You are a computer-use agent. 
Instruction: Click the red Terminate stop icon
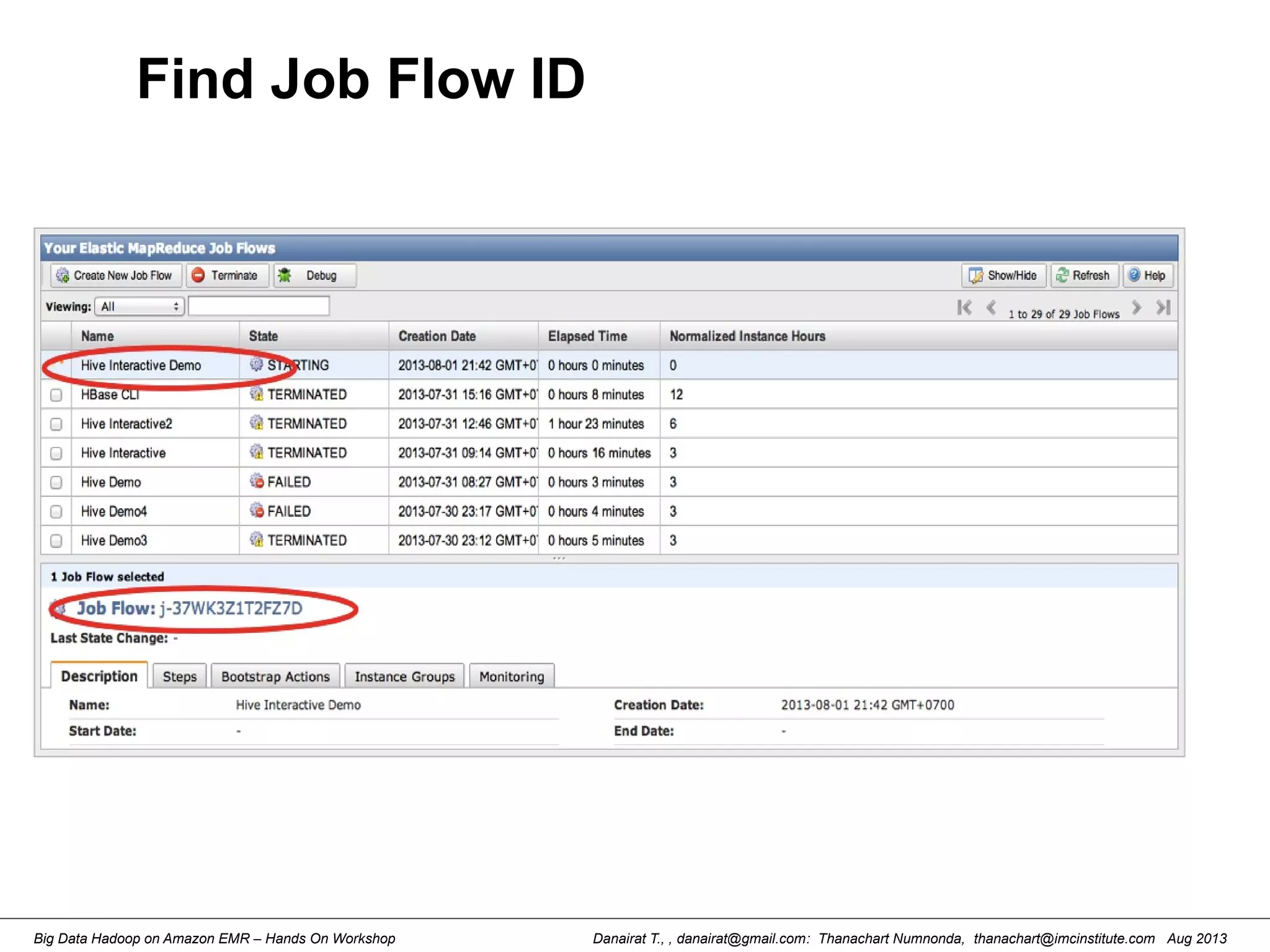(198, 275)
